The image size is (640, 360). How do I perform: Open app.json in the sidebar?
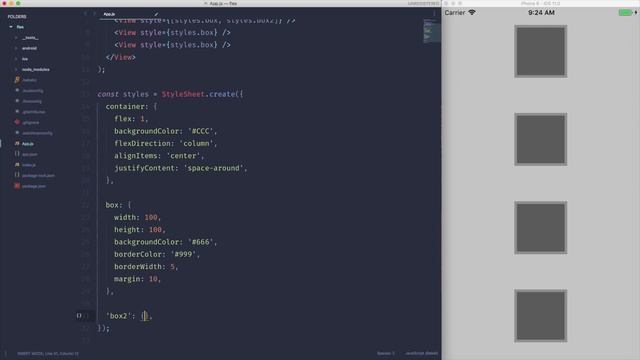click(30, 154)
